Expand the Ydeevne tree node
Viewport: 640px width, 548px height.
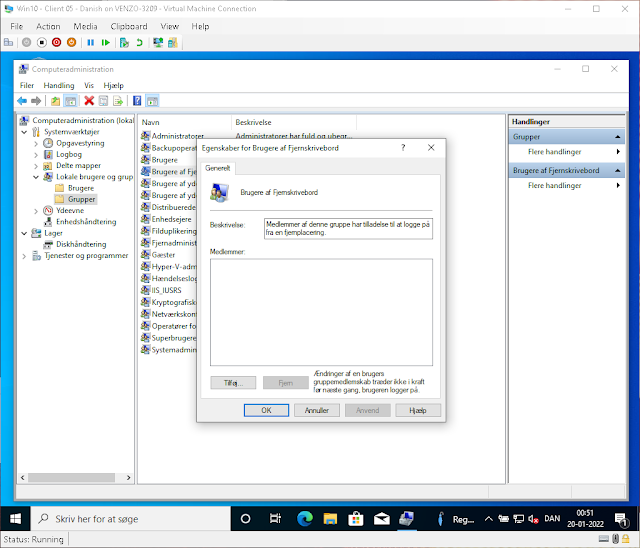[36, 211]
